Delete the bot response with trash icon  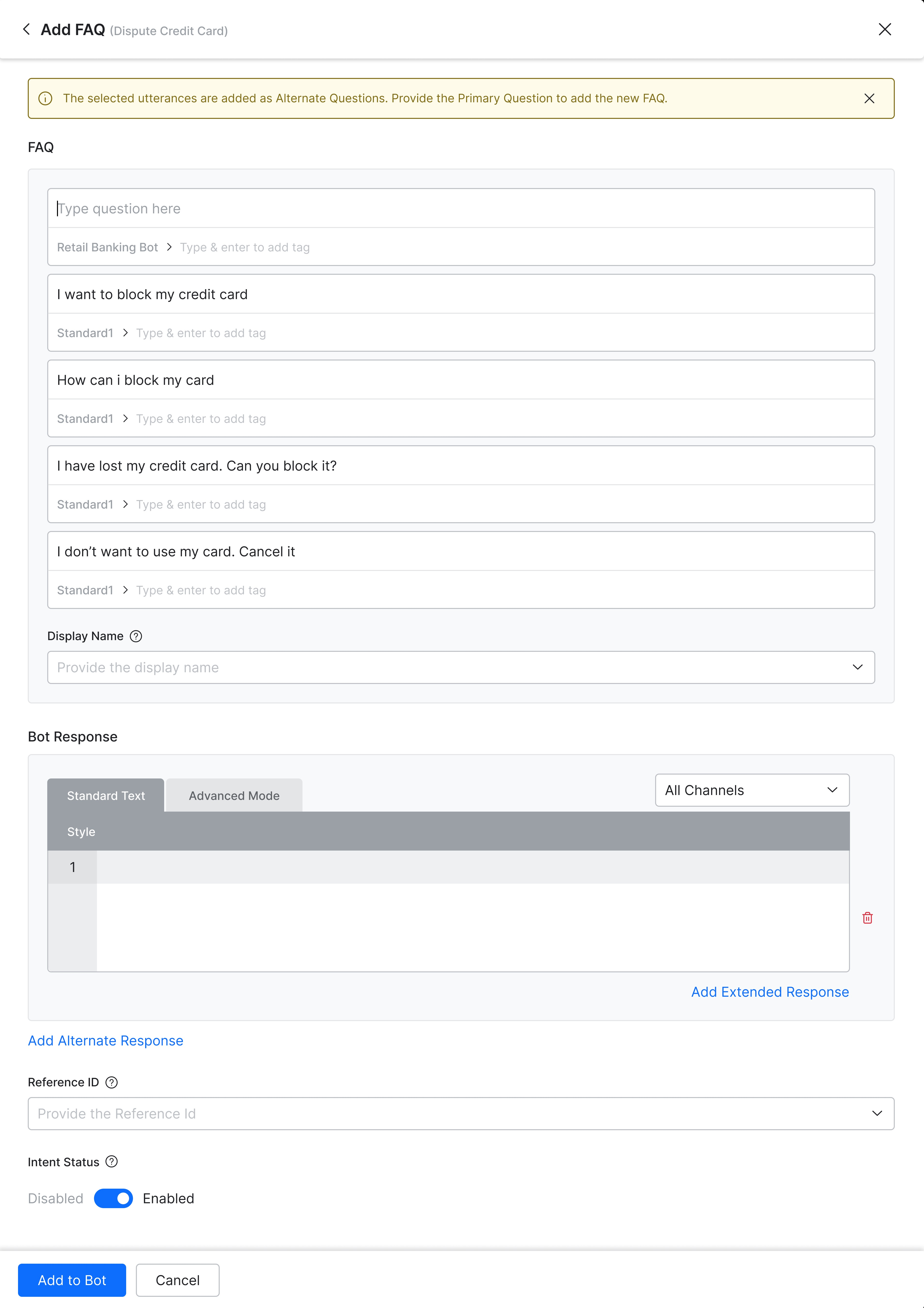click(867, 918)
